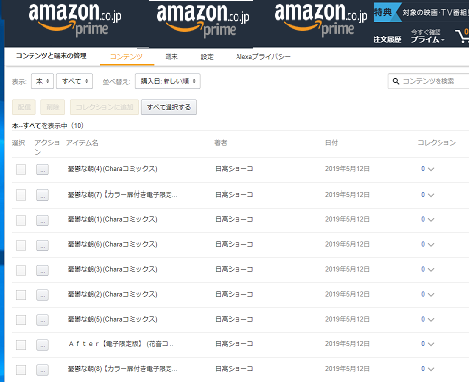
Task: Open actions menu for 憂鬱な朝(8)
Action: tap(42, 370)
